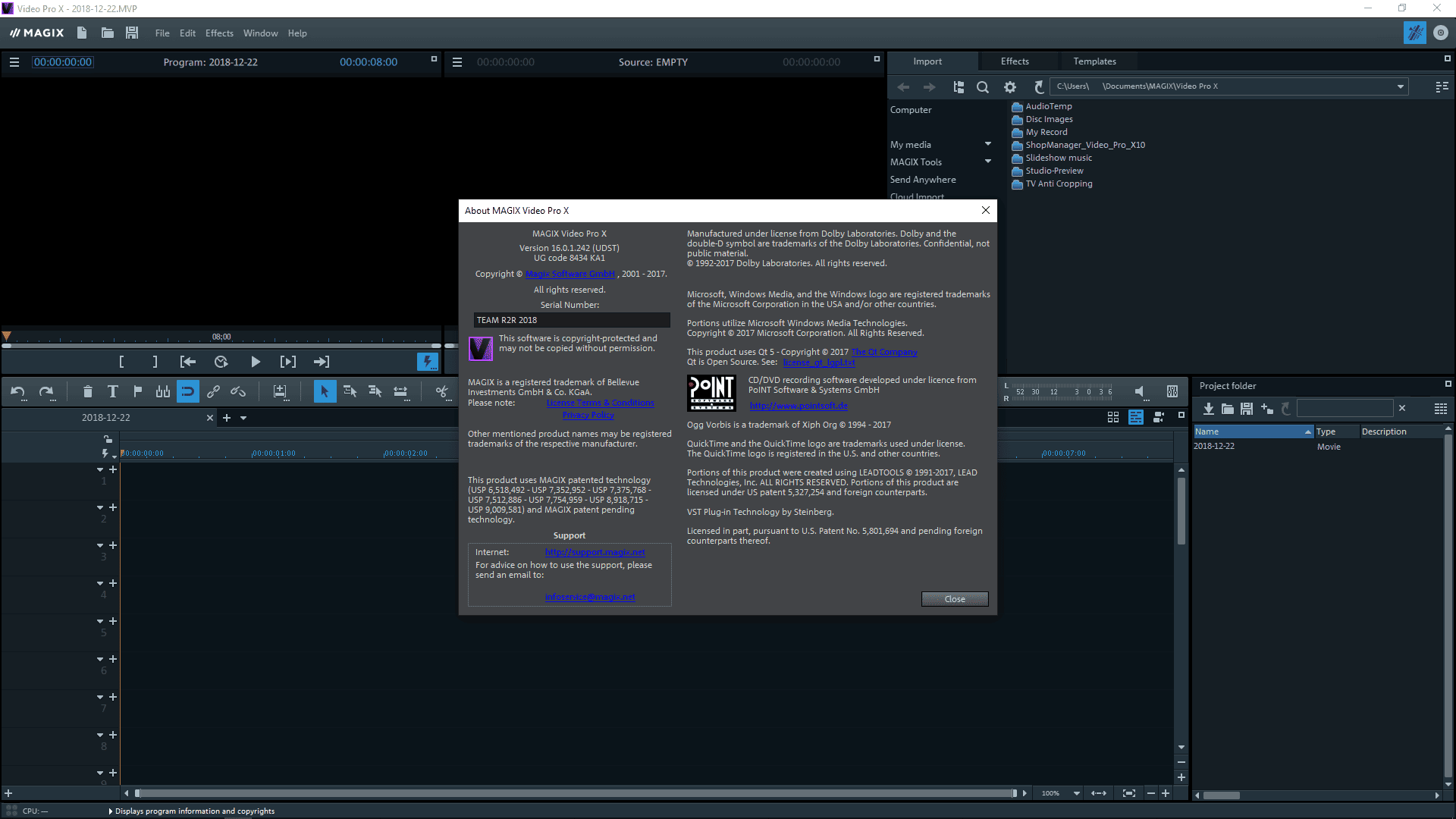1456x819 pixels.
Task: Click the Ungroup broken chain icon
Action: click(238, 391)
